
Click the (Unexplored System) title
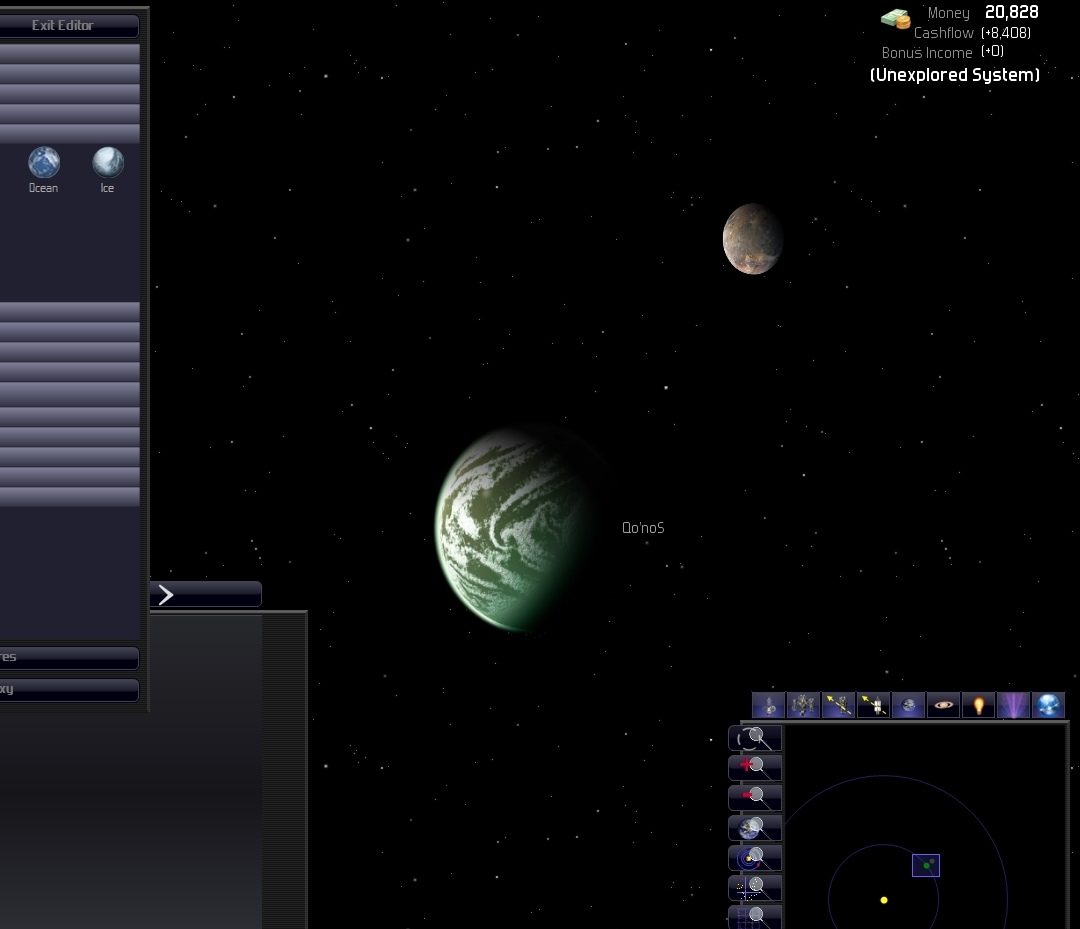[955, 75]
